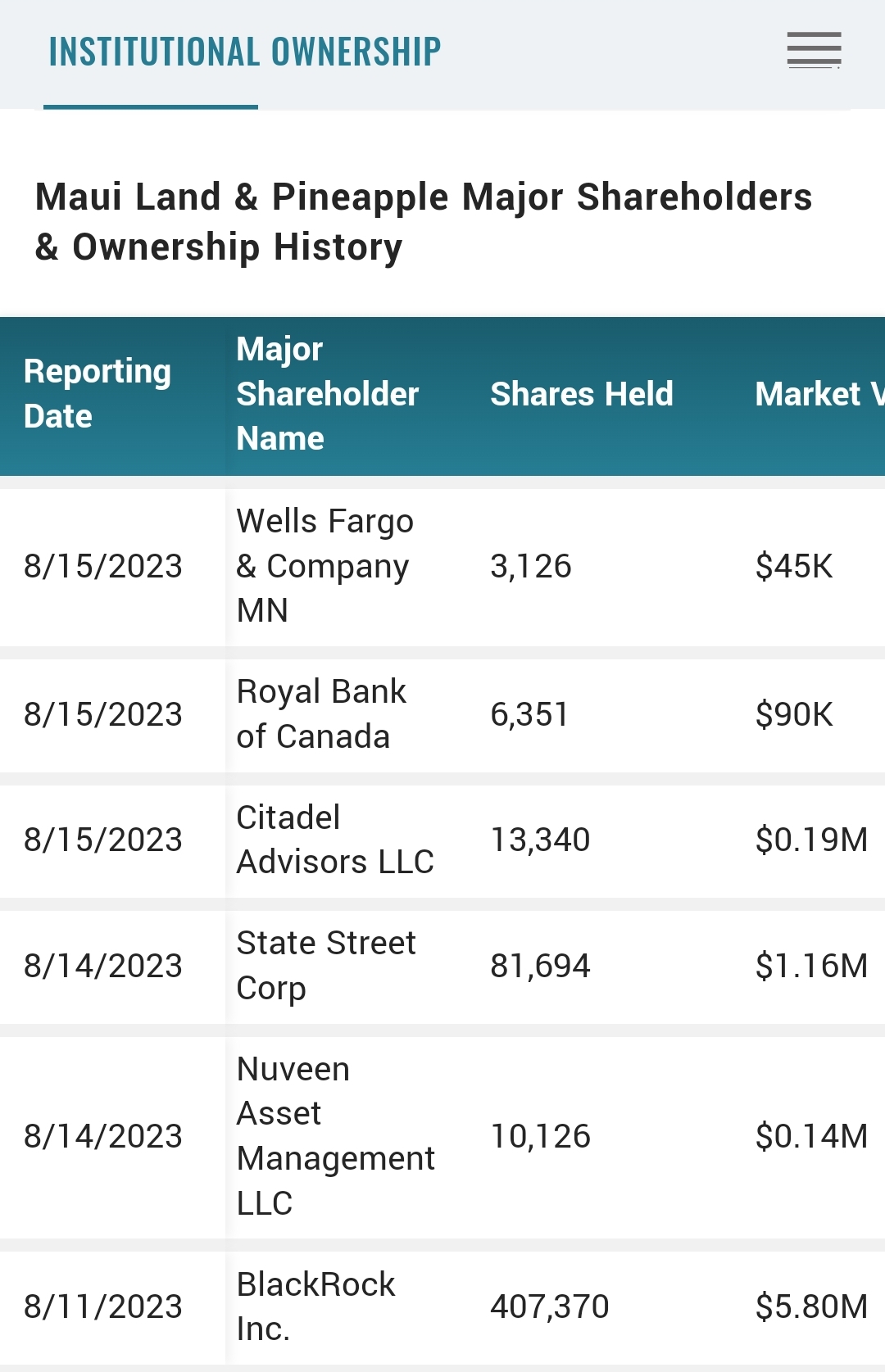Image resolution: width=885 pixels, height=1372 pixels.
Task: Open State Street Corp shareholder link
Action: click(x=326, y=966)
